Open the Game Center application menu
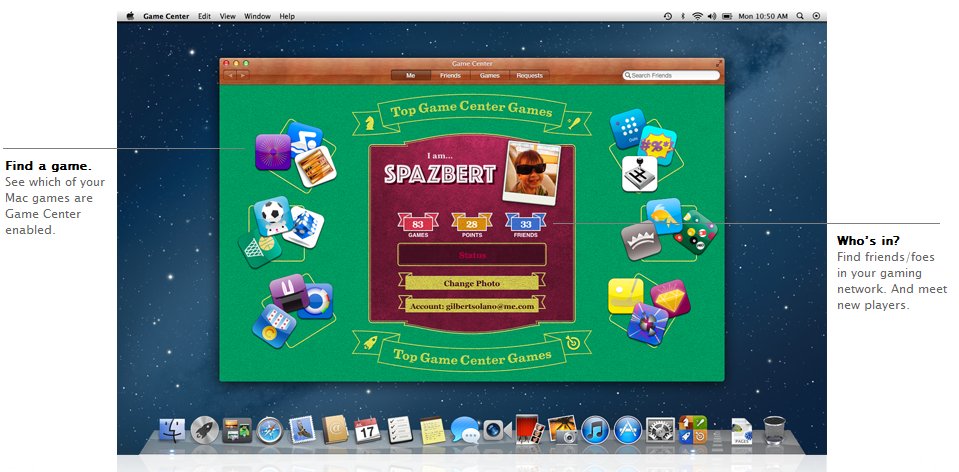959x472 pixels. [x=166, y=16]
